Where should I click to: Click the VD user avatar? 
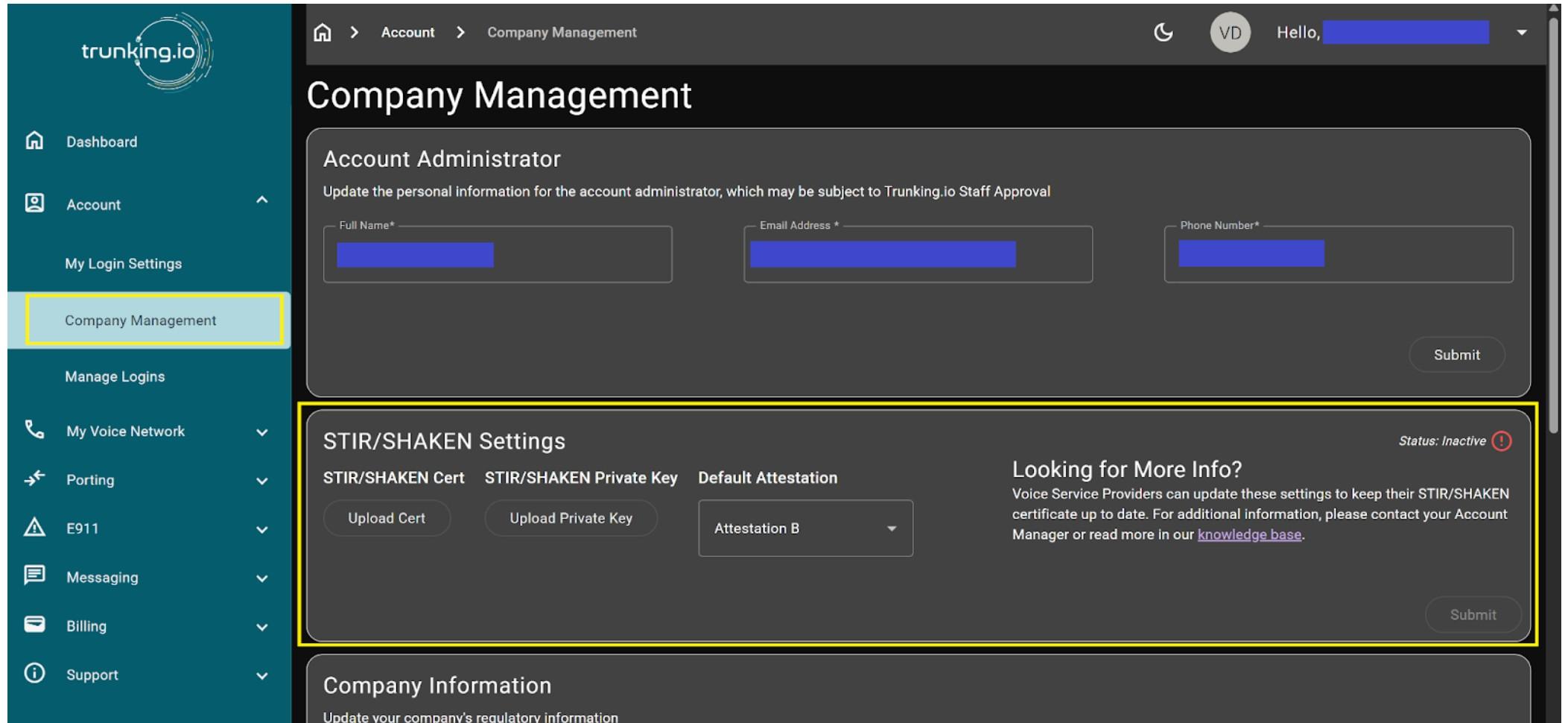point(1230,33)
